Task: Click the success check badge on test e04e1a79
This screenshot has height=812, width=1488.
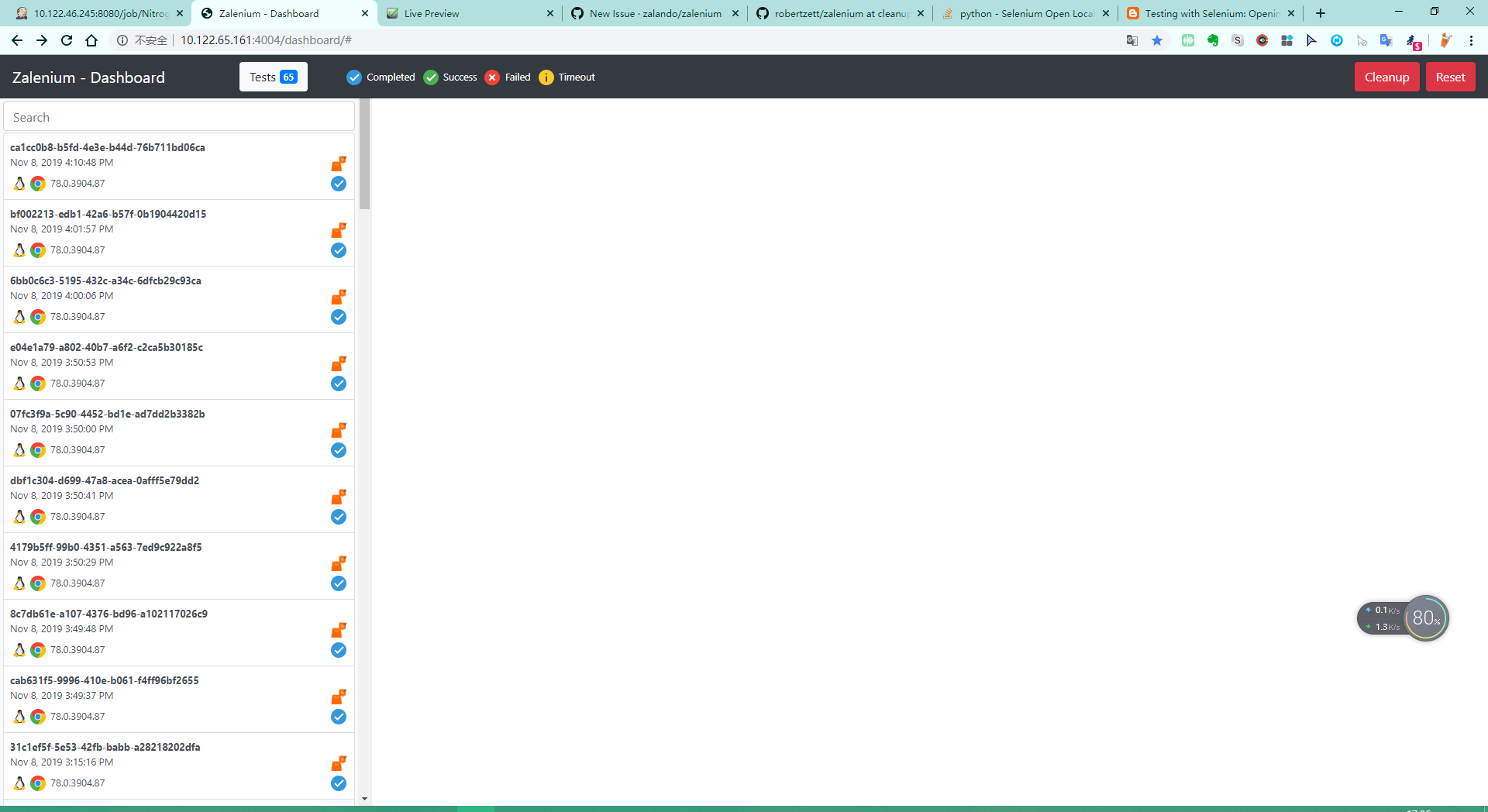Action: click(x=339, y=384)
